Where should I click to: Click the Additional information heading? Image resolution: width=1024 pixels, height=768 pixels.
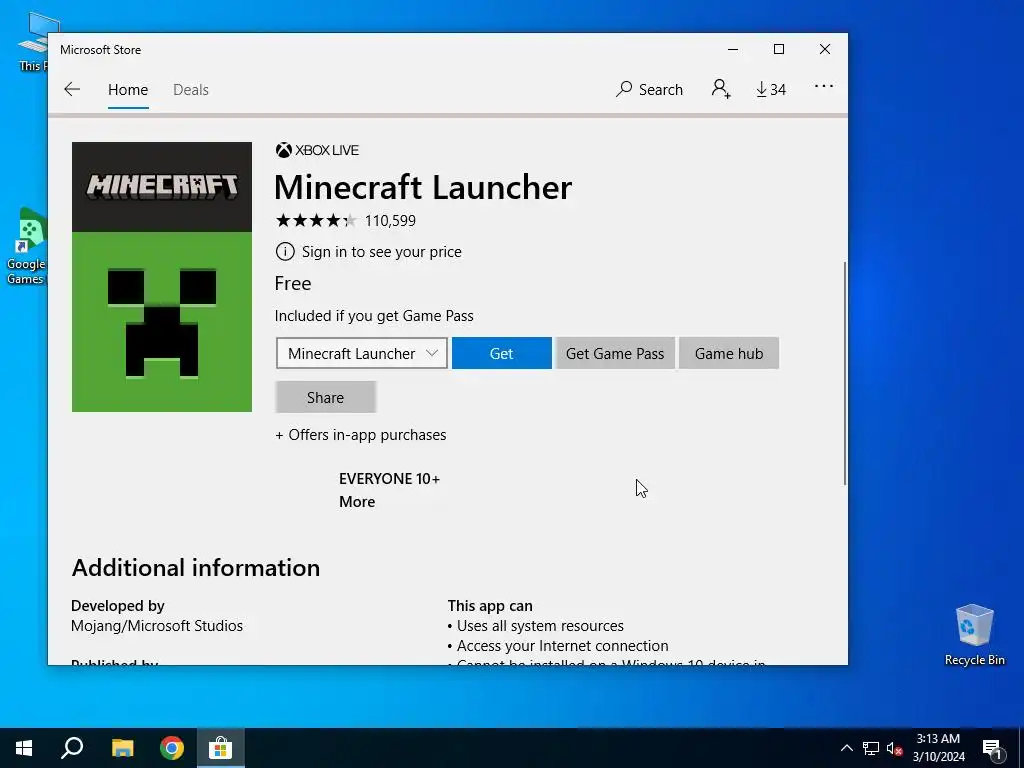pos(196,568)
